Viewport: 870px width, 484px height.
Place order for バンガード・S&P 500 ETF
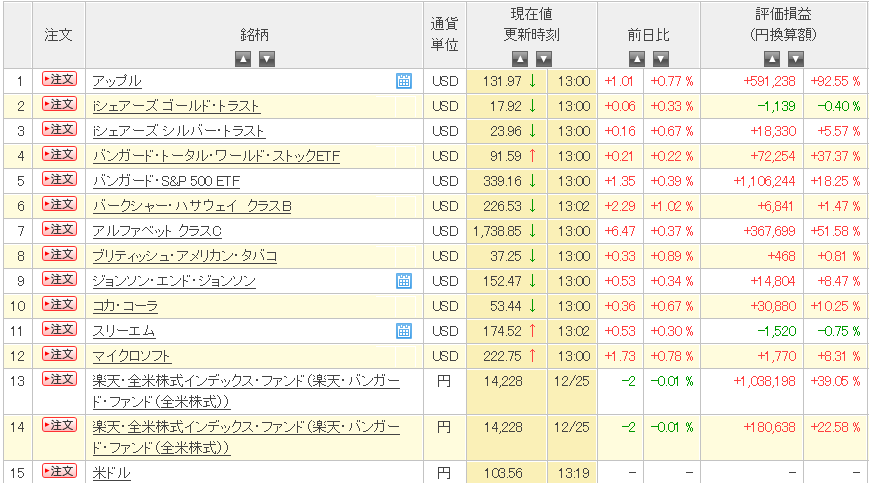(x=59, y=179)
